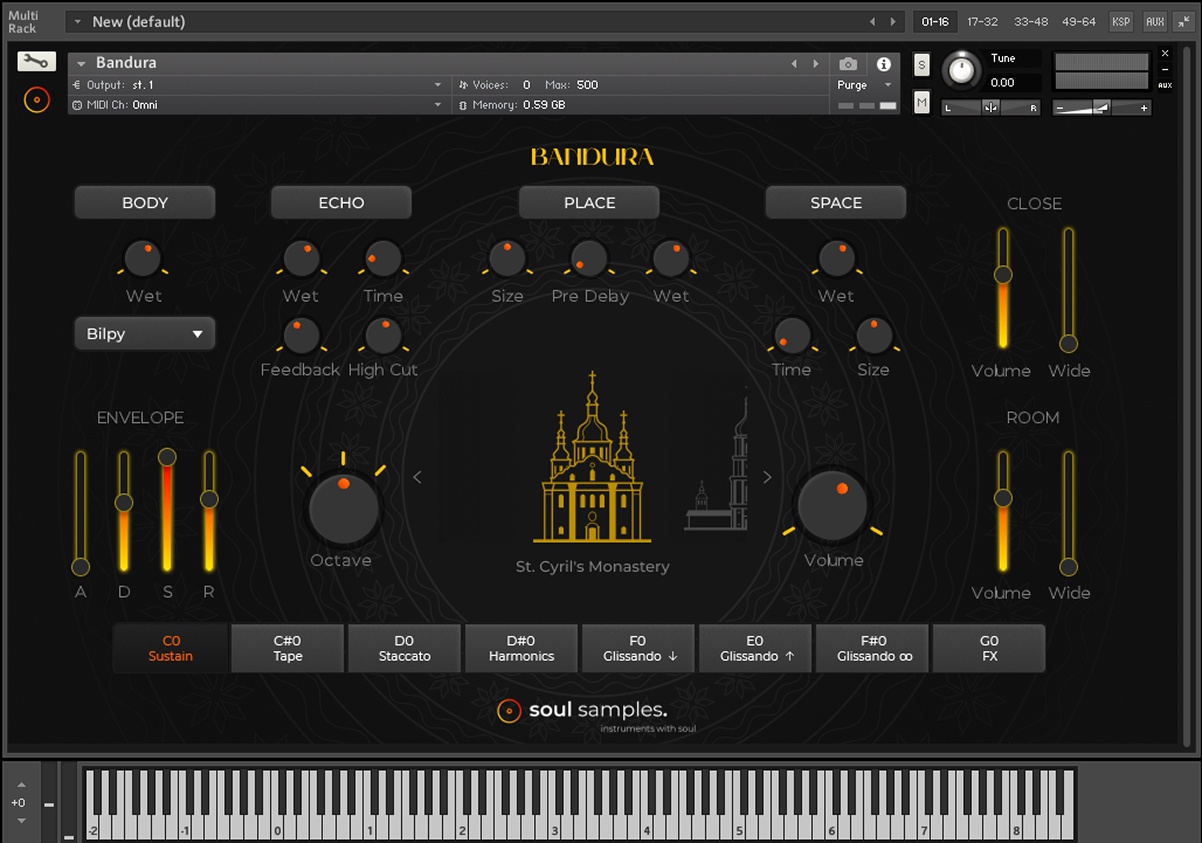
Task: Click the Echo Feedback knob
Action: tap(300, 336)
